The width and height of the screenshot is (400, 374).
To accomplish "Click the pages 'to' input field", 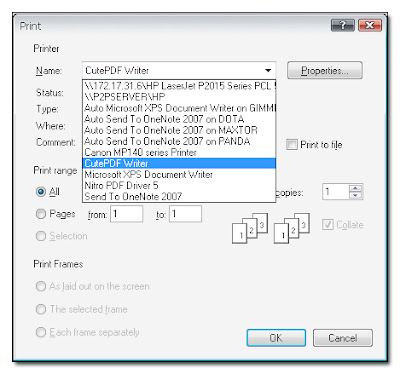I will click(x=185, y=214).
